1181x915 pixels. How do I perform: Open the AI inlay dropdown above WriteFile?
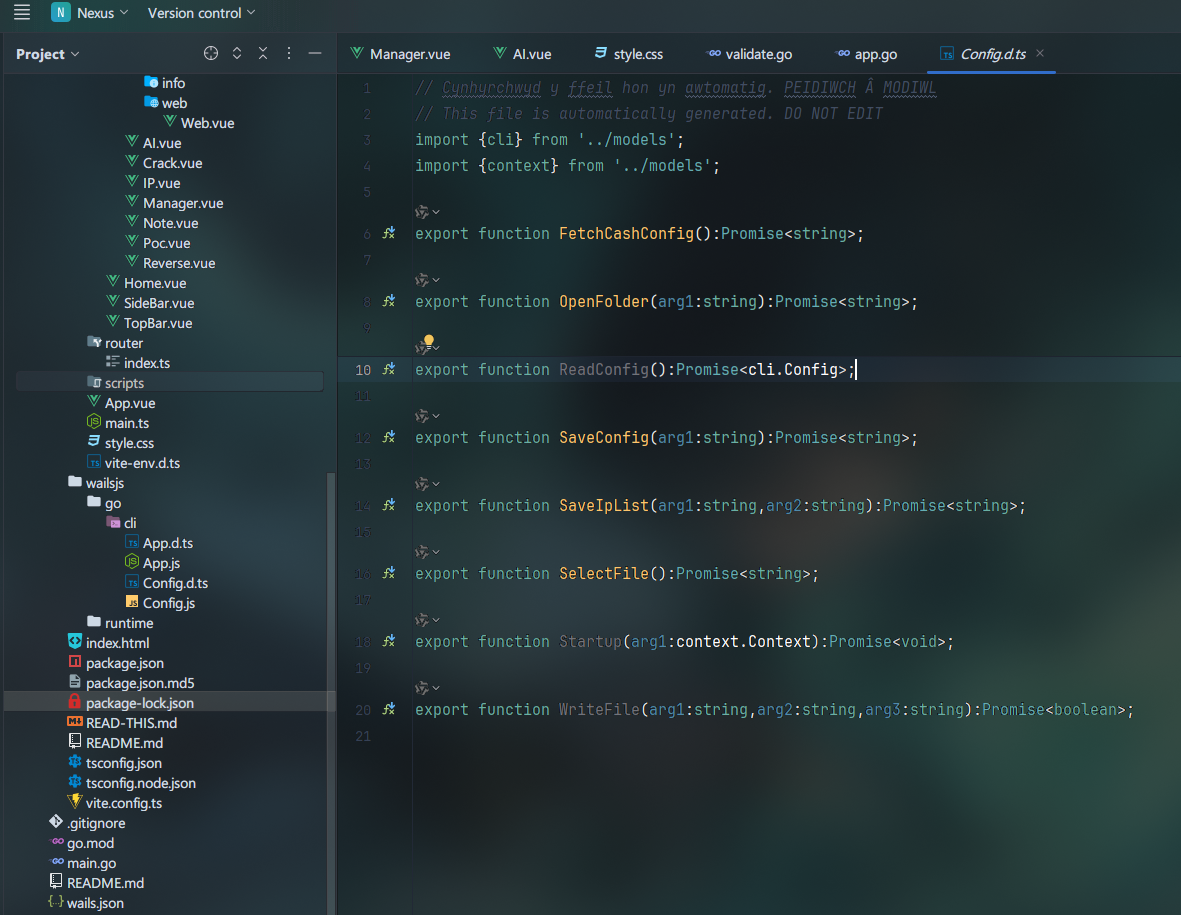427,688
